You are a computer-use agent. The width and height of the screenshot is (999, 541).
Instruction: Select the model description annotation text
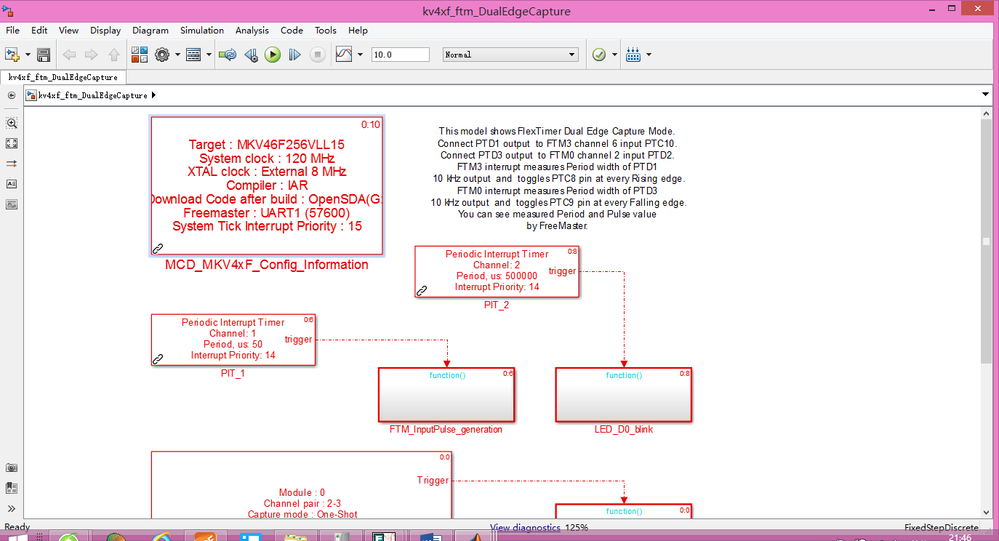tap(559, 178)
